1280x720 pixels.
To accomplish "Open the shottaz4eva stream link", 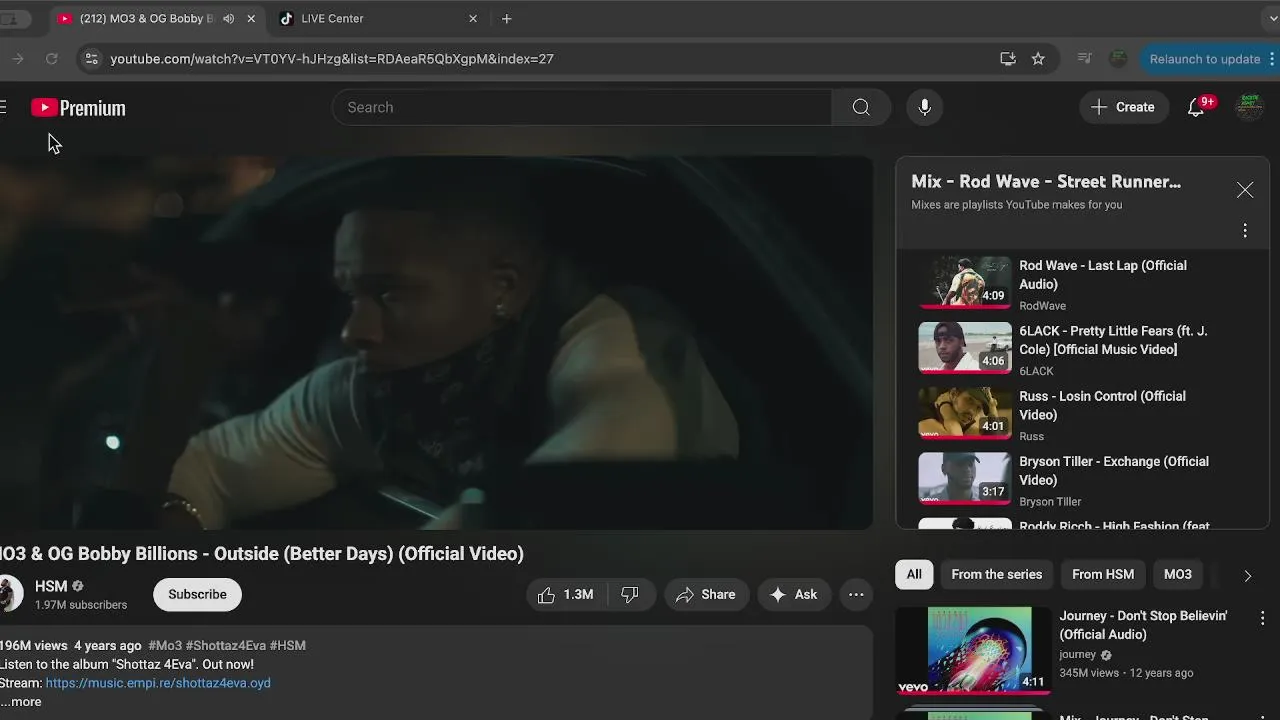I will pyautogui.click(x=158, y=683).
